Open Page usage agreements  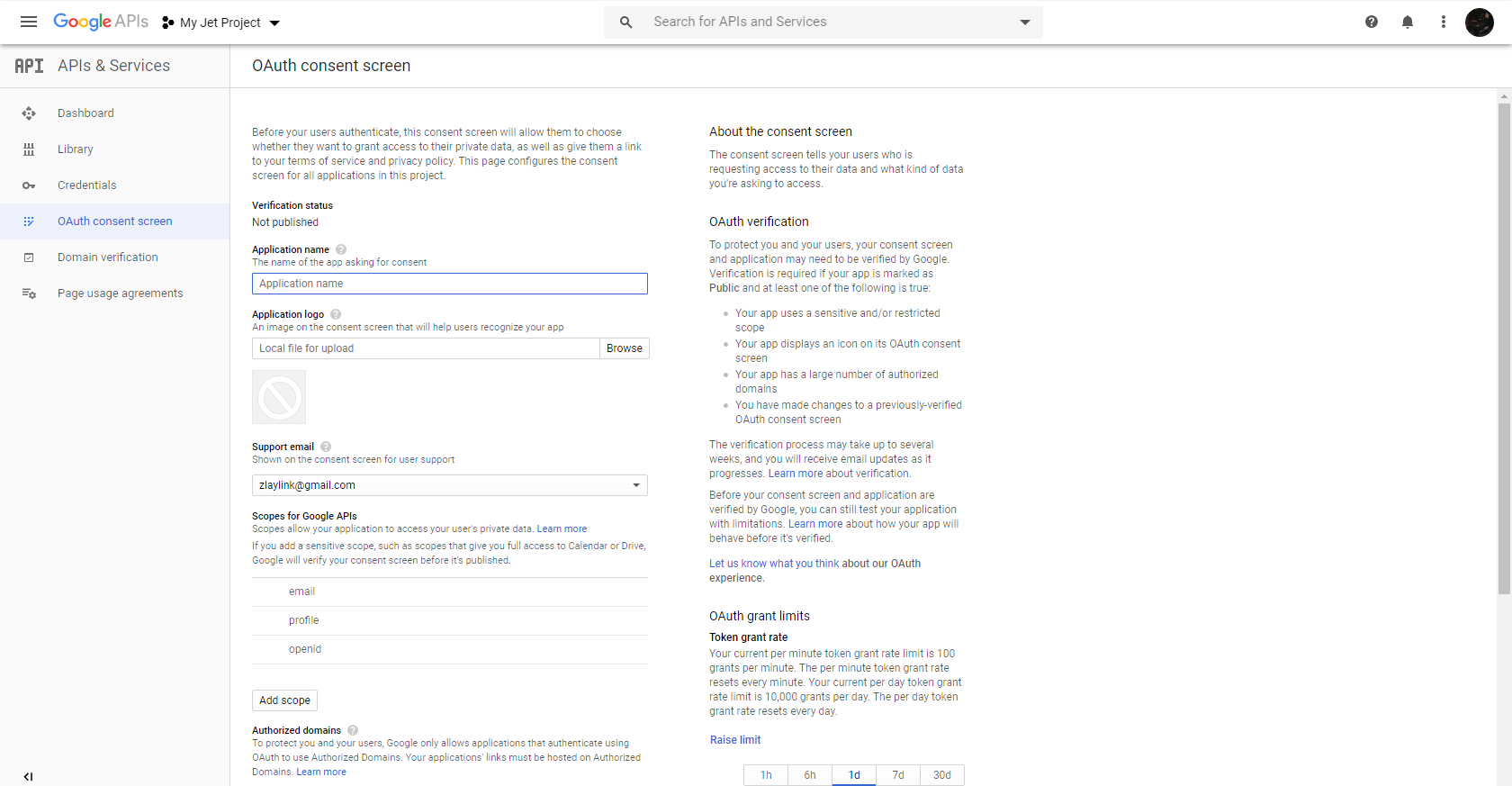tap(115, 294)
